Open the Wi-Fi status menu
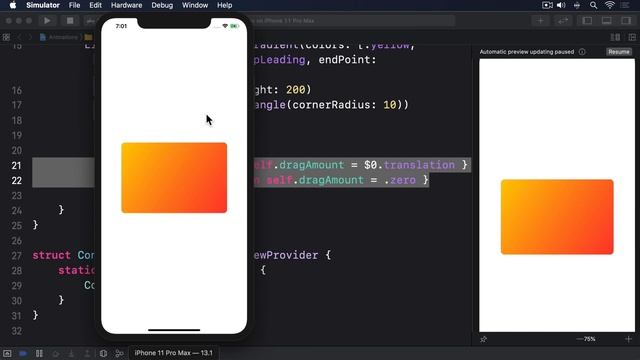Viewport: 640px width, 360px height. 610,5
